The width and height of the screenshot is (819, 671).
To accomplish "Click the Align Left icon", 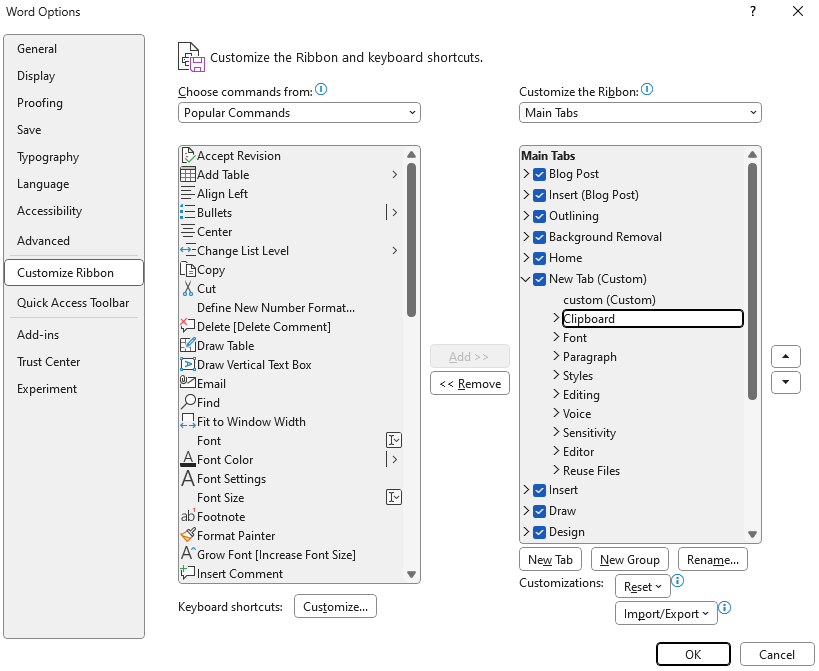I will coord(188,194).
